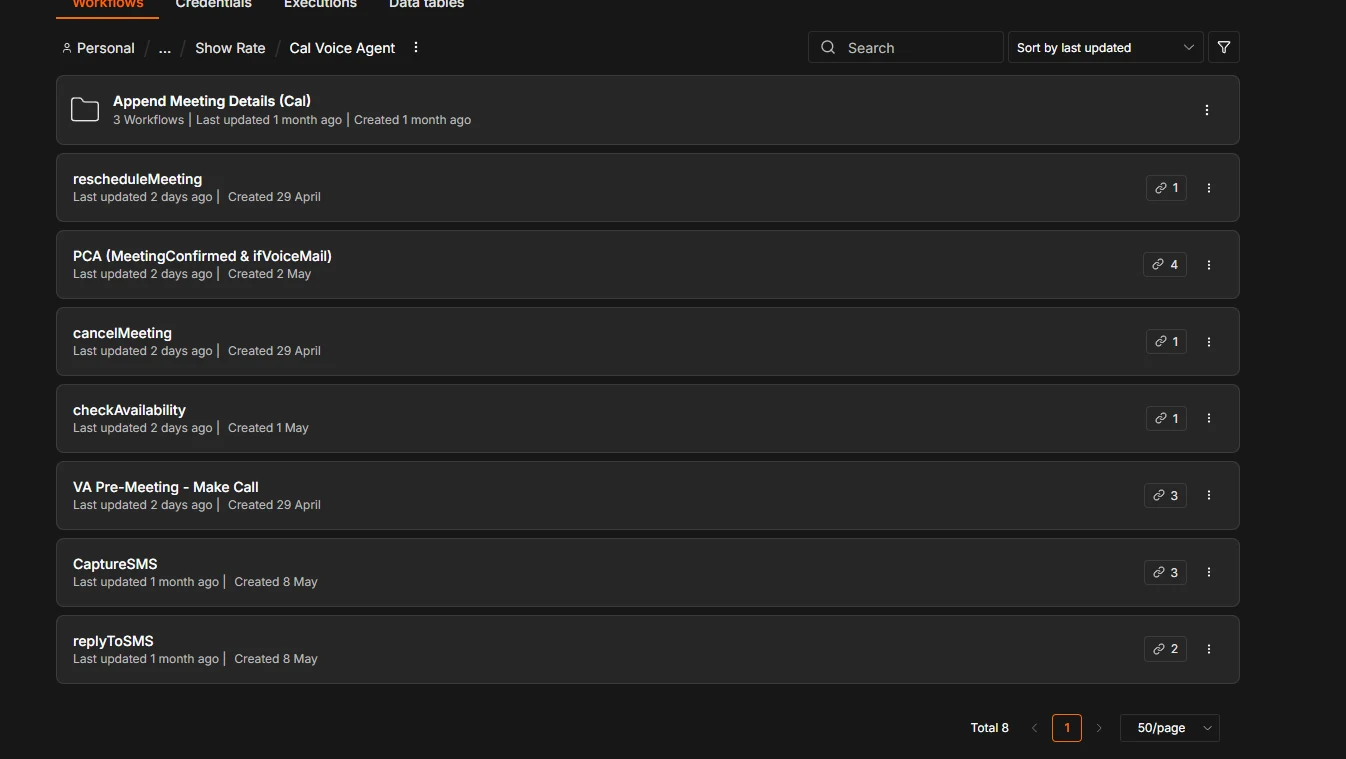This screenshot has height=759, width=1346.
Task: Open more options for cancelMeeting workflow
Action: (1209, 342)
